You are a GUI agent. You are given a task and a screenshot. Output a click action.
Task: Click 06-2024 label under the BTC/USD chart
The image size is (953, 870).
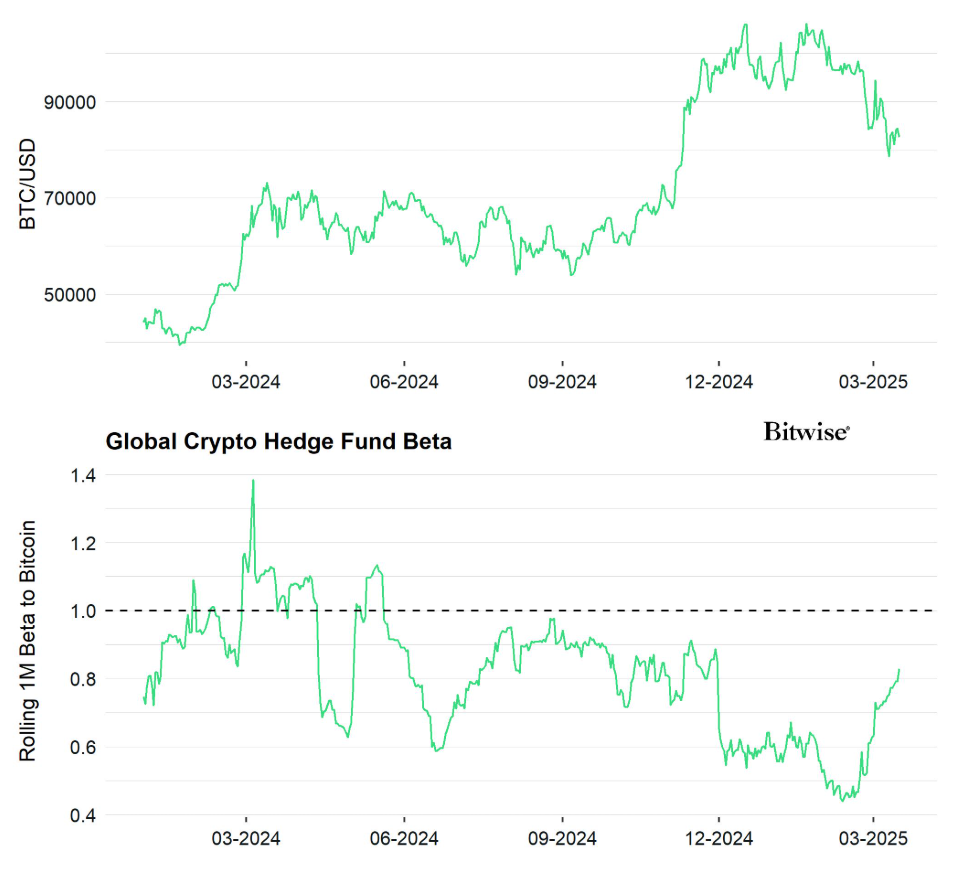pyautogui.click(x=403, y=381)
